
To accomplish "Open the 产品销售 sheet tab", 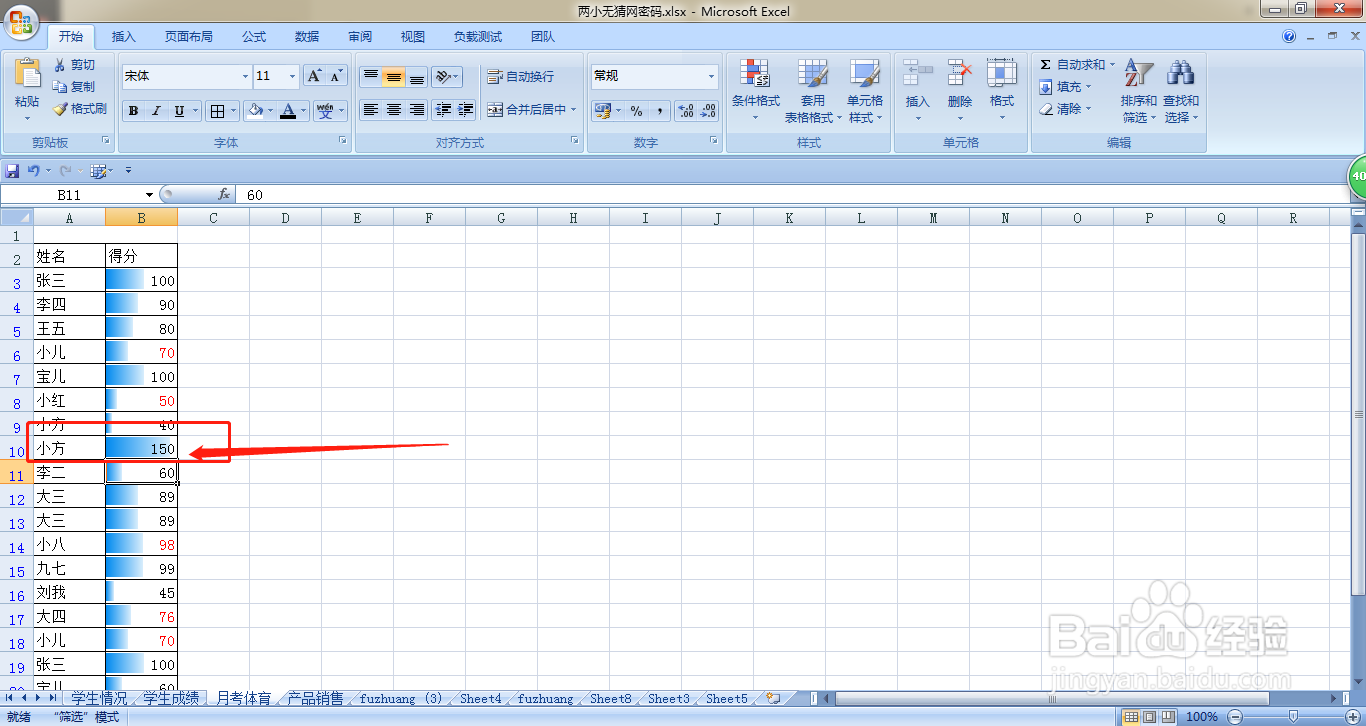I will pyautogui.click(x=315, y=698).
